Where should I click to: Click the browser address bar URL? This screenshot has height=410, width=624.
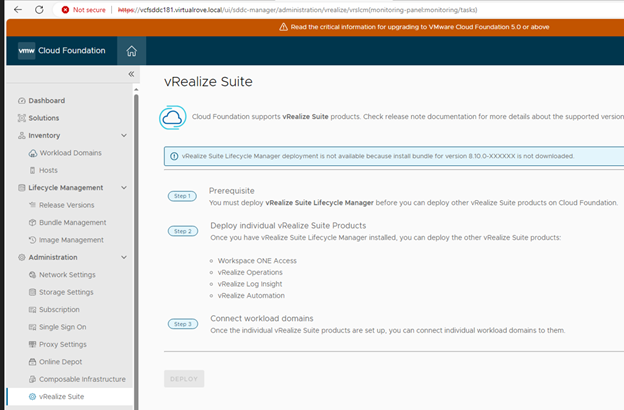[x=297, y=10]
